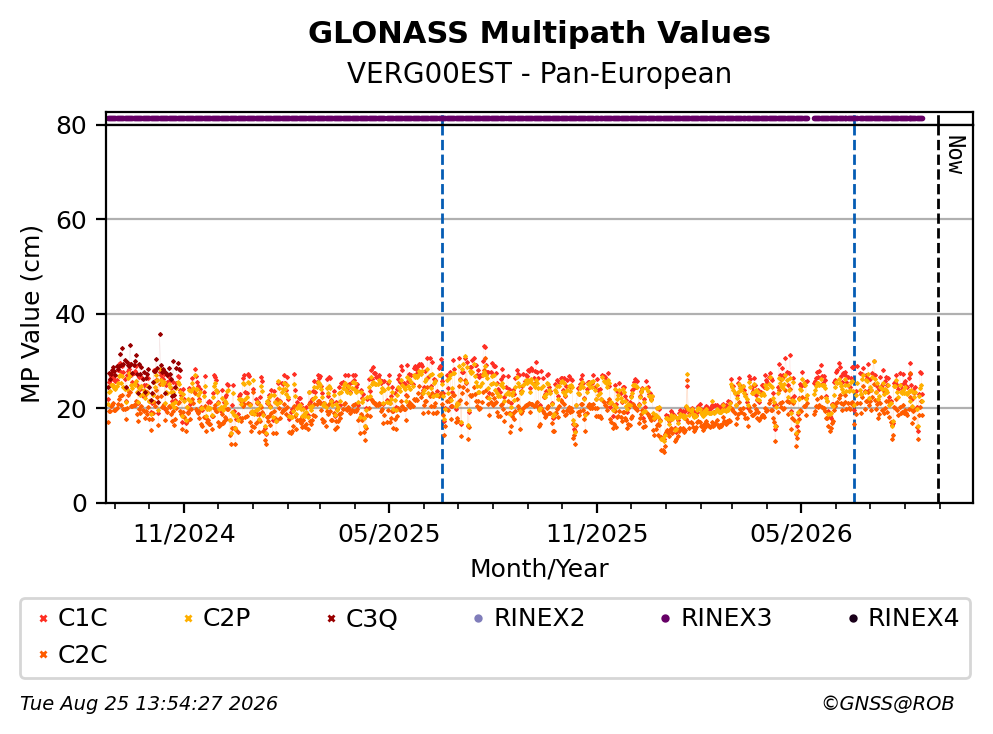
Task: Click the MP Value (cm) axis label
Action: (30, 314)
